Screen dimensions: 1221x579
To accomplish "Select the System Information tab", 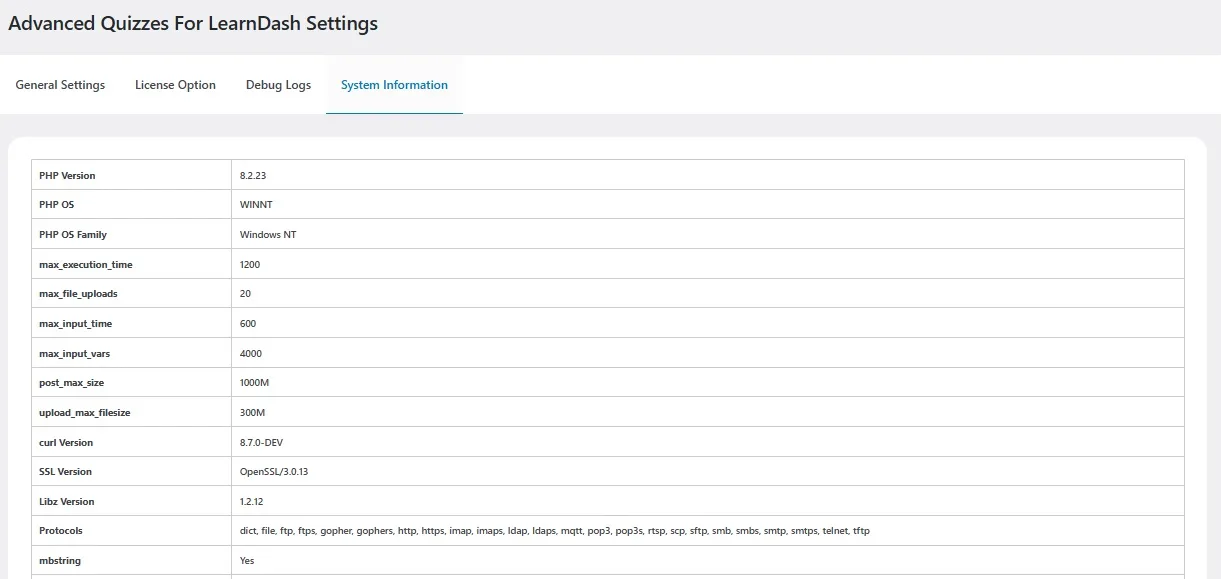I will coord(394,85).
